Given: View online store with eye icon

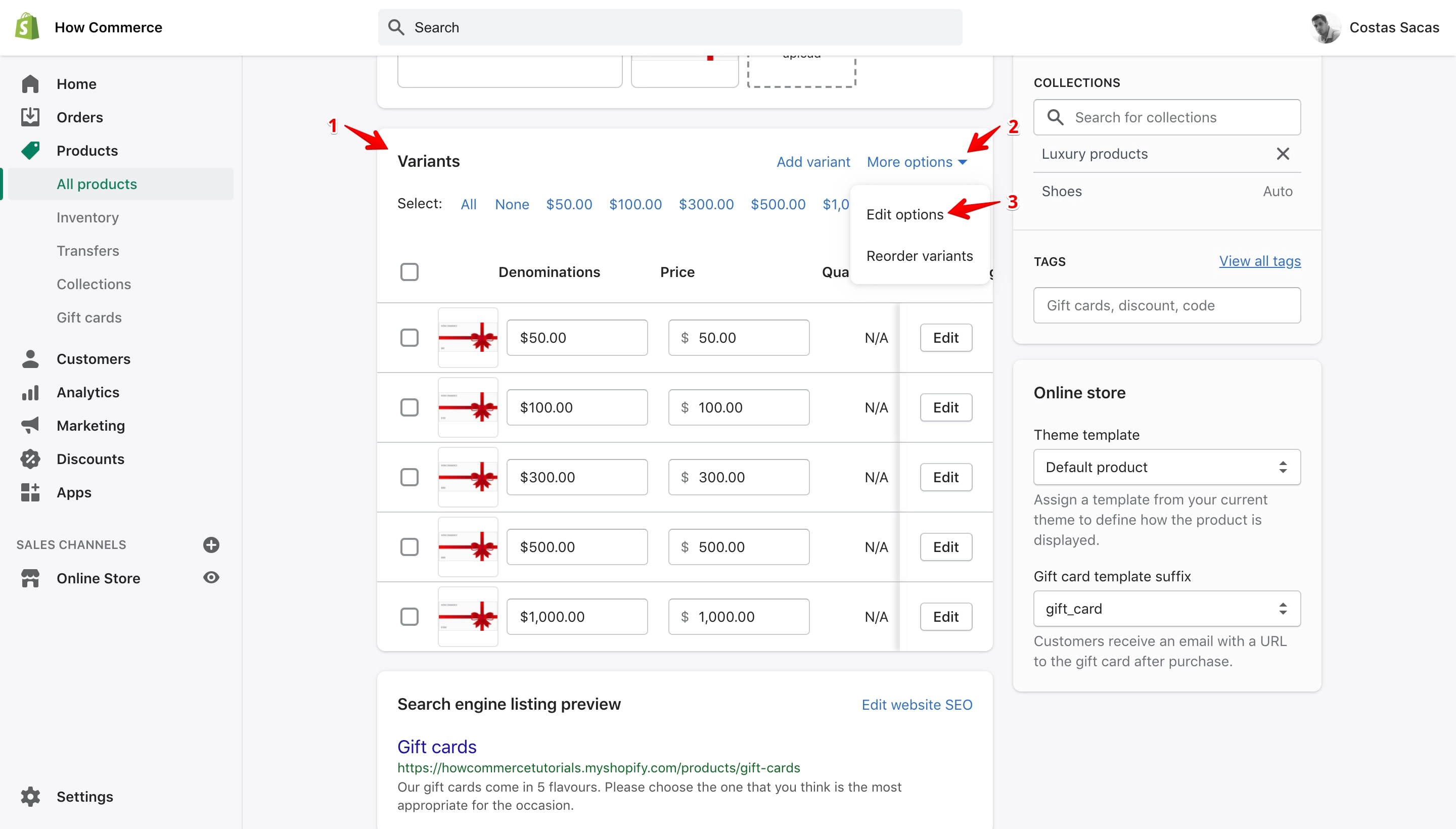Looking at the screenshot, I should point(211,577).
